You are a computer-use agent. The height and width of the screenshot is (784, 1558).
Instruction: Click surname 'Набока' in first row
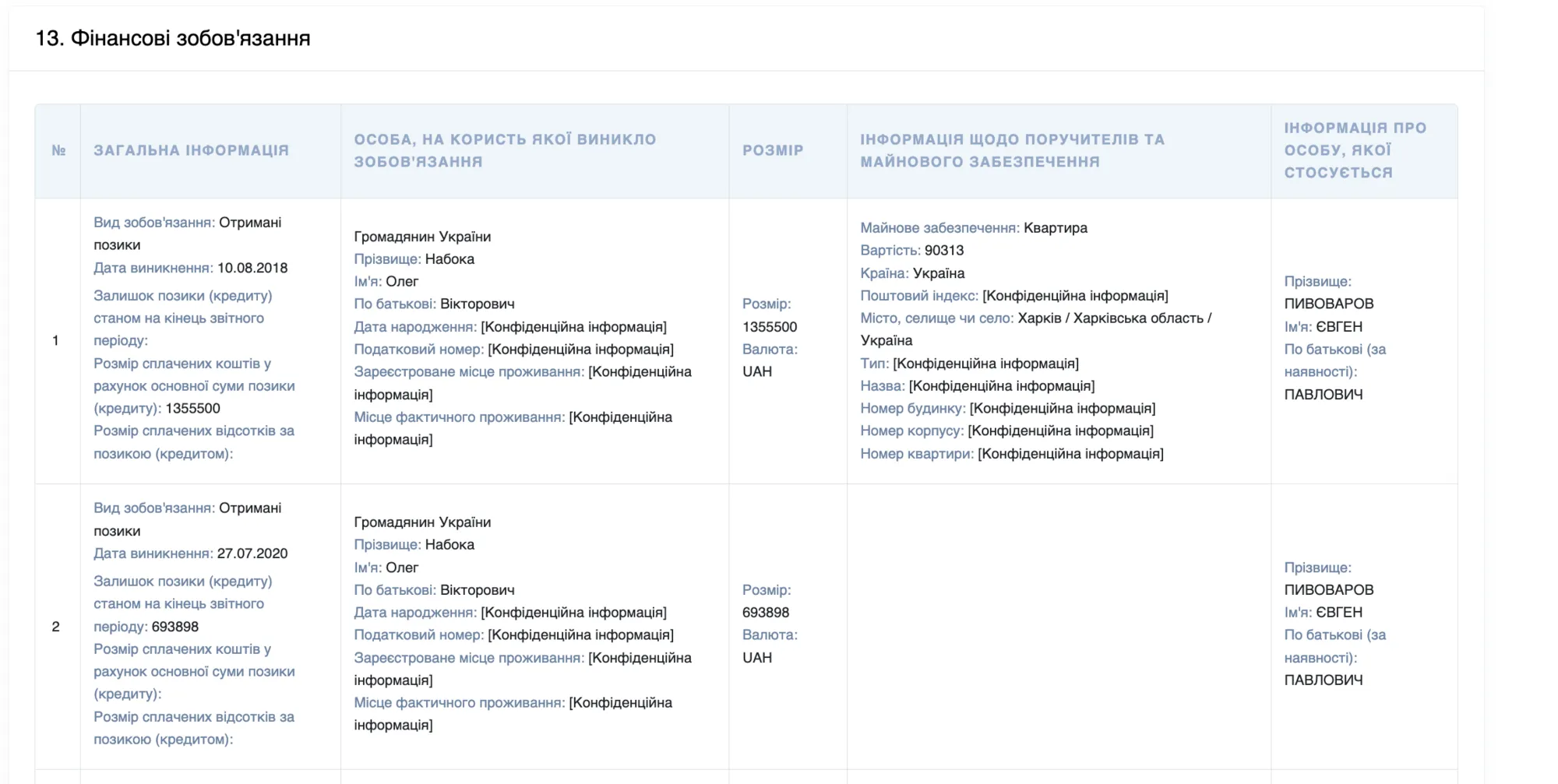(449, 259)
